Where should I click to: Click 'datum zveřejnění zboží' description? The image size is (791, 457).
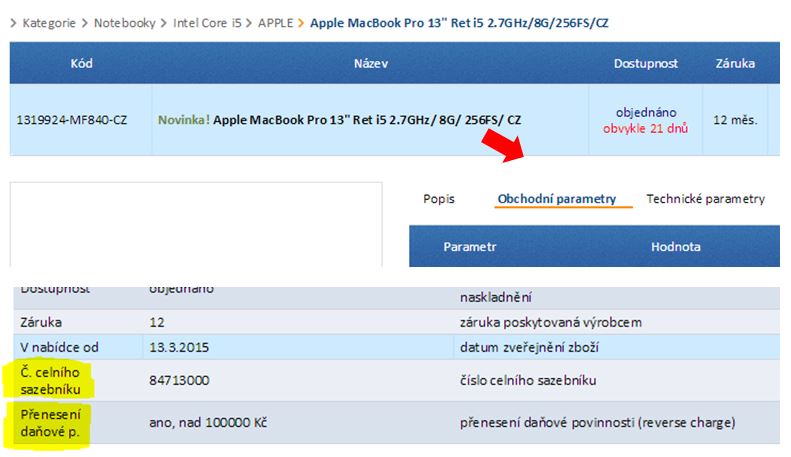point(529,348)
